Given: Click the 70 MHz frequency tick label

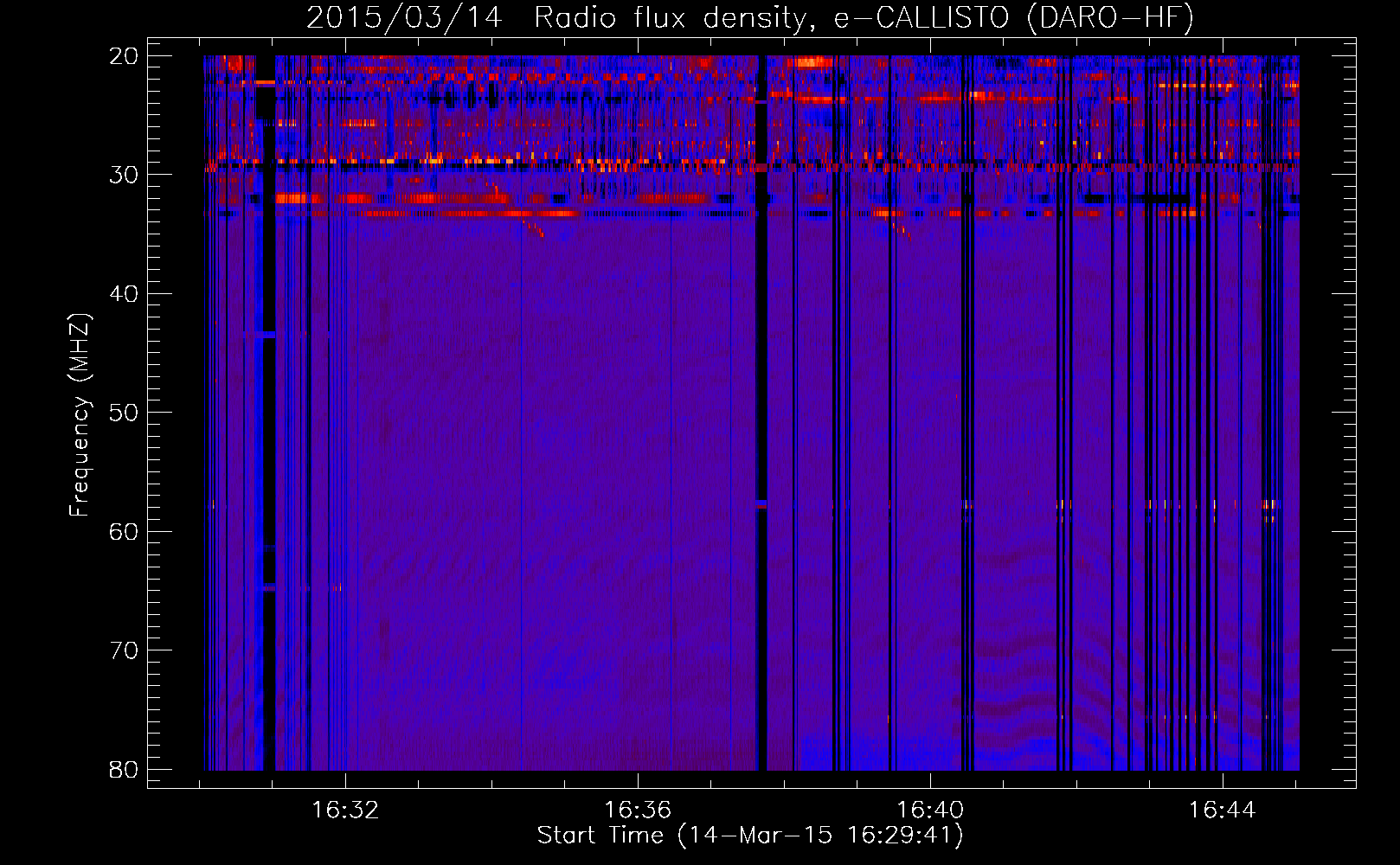Looking at the screenshot, I should 125,650.
